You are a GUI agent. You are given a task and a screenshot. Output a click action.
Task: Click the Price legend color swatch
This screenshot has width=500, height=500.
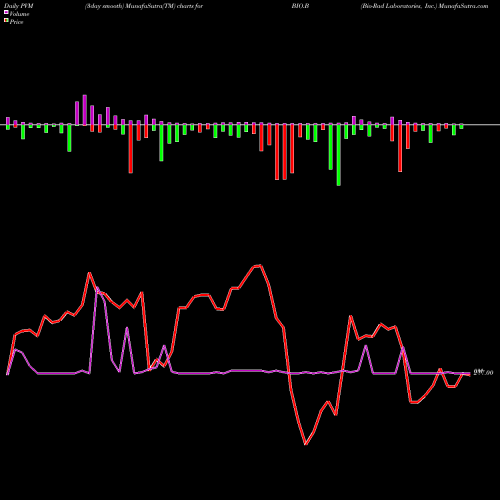6,21
